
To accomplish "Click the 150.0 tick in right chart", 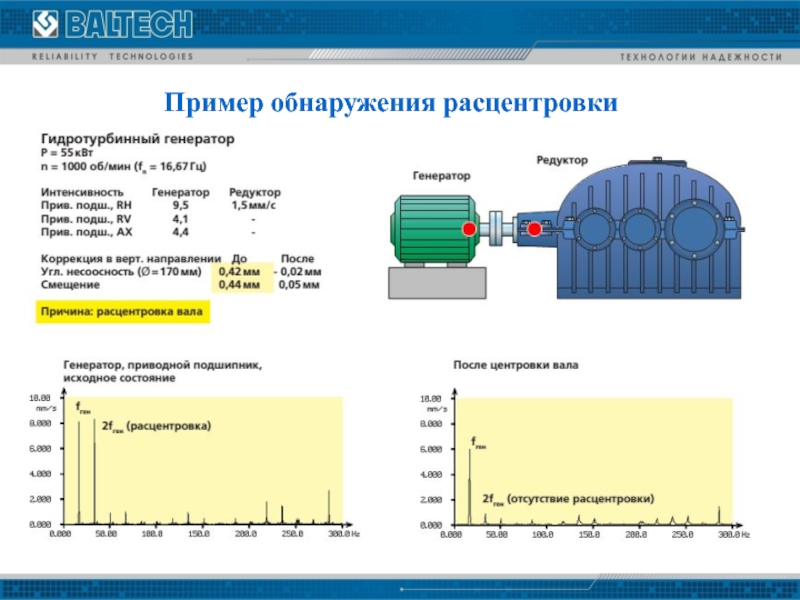I will [x=589, y=534].
